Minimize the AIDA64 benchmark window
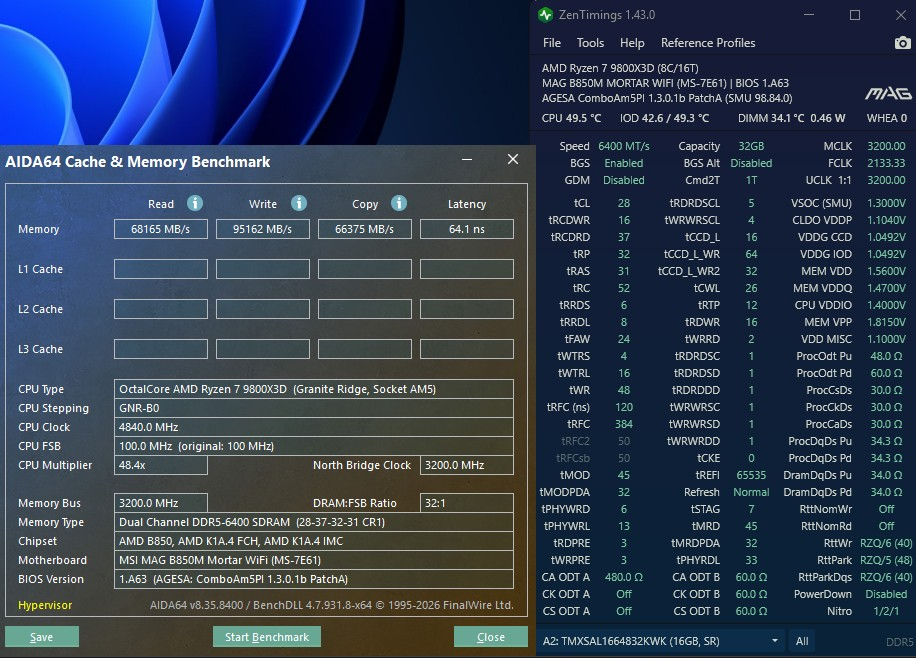 pyautogui.click(x=467, y=160)
